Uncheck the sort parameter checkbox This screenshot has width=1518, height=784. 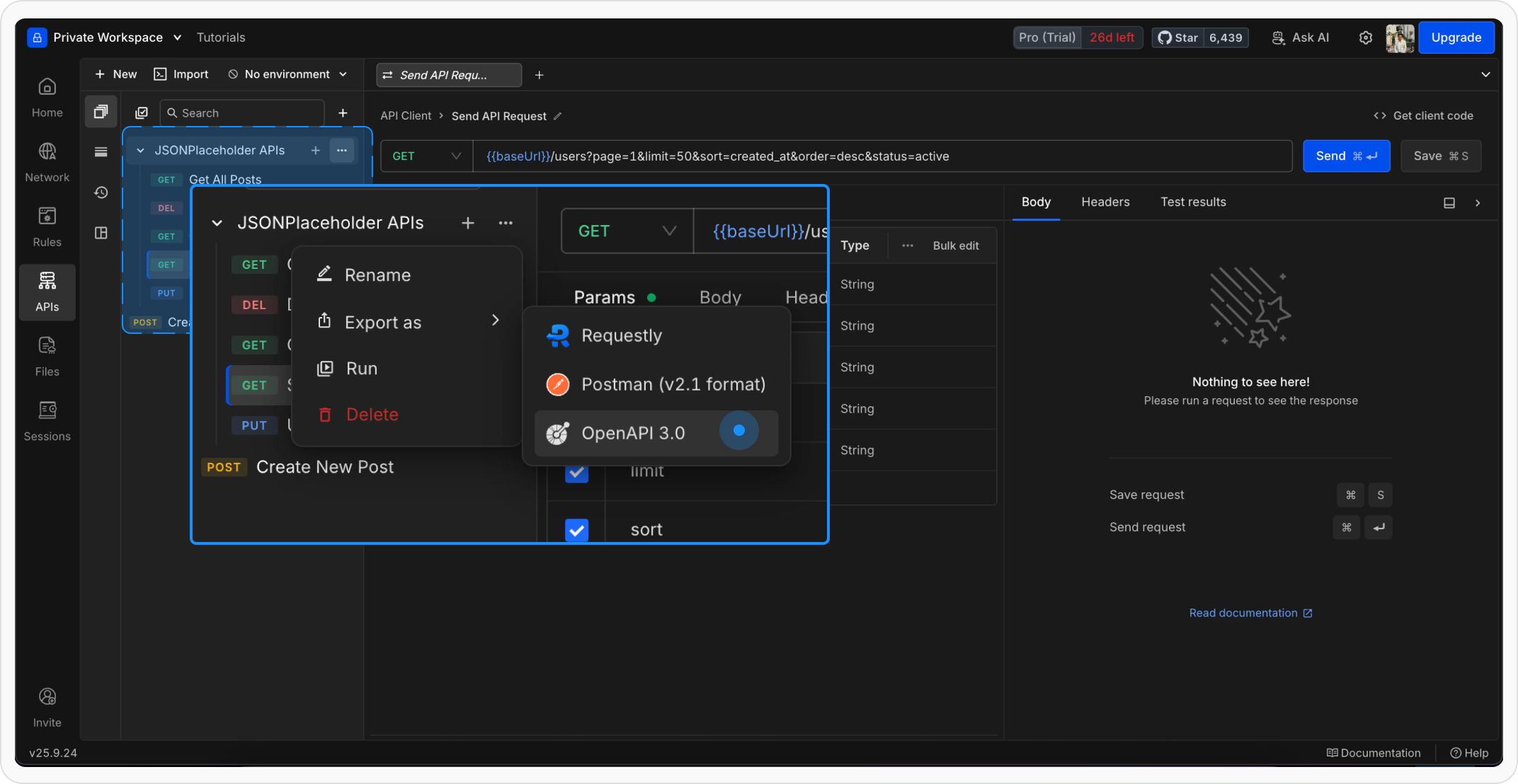pos(576,529)
